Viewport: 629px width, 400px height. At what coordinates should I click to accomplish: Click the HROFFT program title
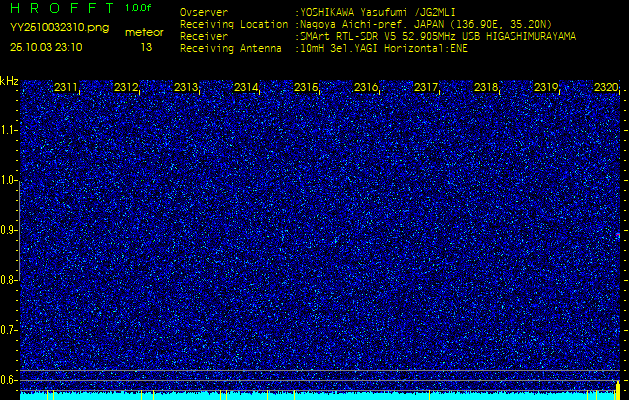pos(62,8)
